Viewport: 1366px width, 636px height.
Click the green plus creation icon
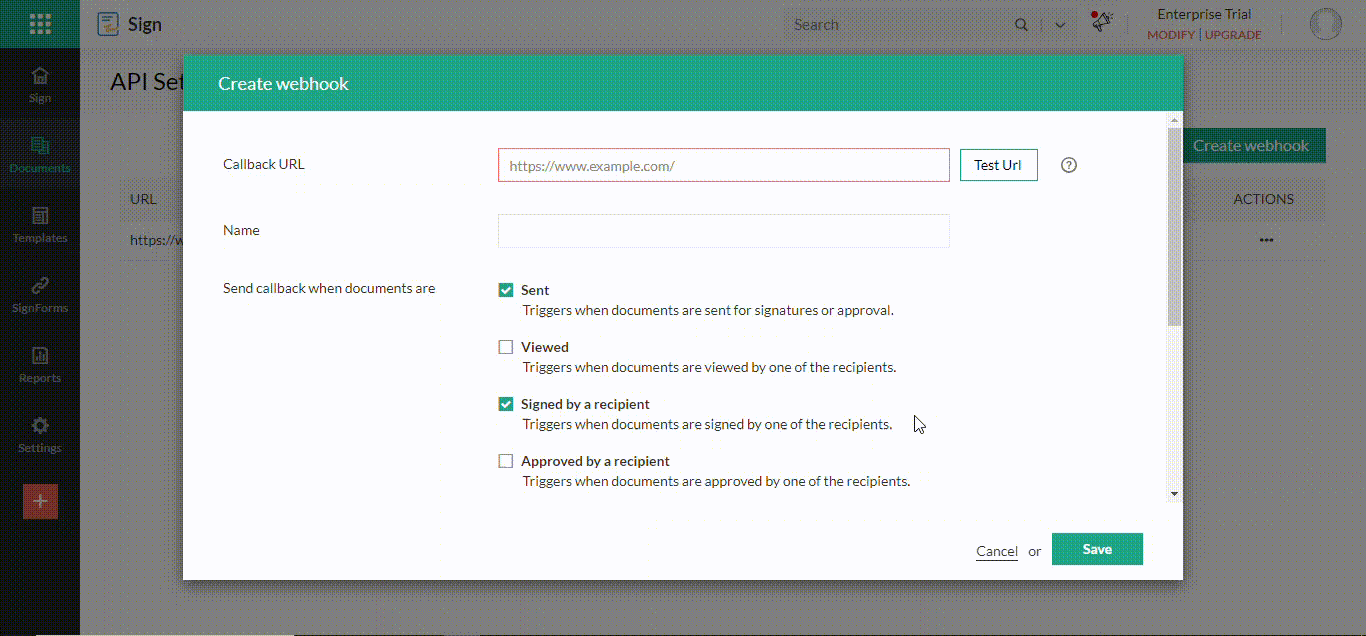(x=40, y=501)
